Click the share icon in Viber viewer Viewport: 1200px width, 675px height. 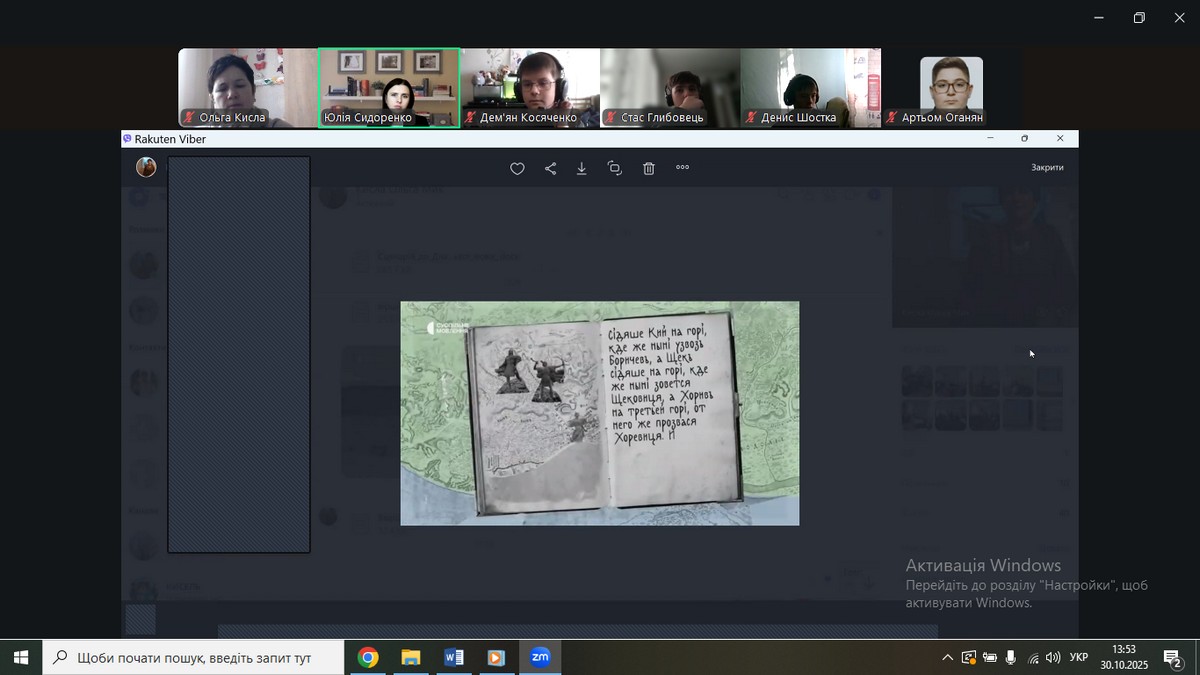pyautogui.click(x=550, y=169)
